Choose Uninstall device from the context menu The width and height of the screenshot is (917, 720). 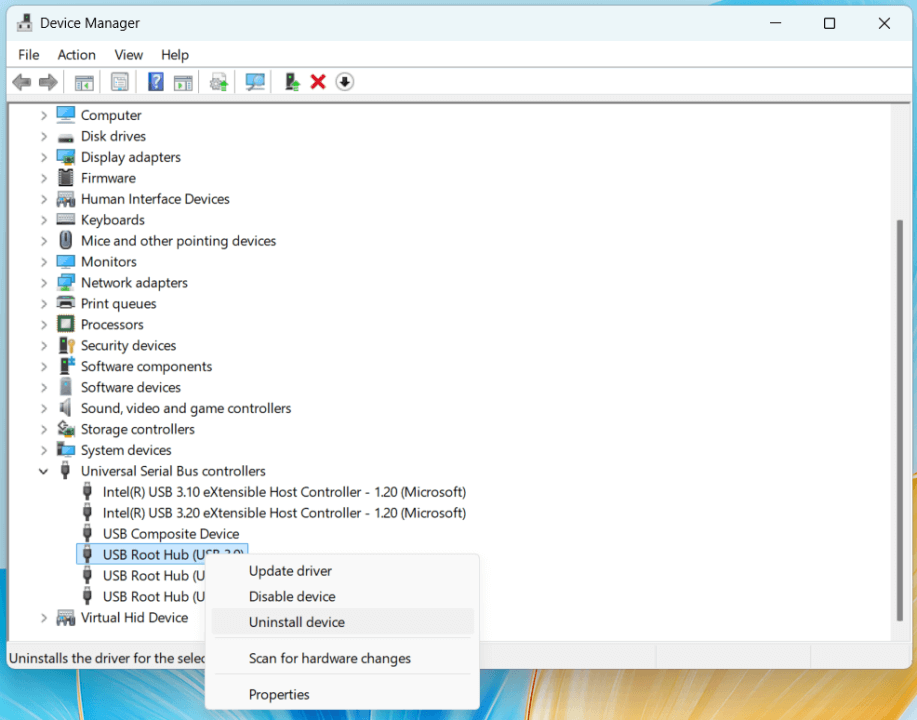(x=294, y=622)
